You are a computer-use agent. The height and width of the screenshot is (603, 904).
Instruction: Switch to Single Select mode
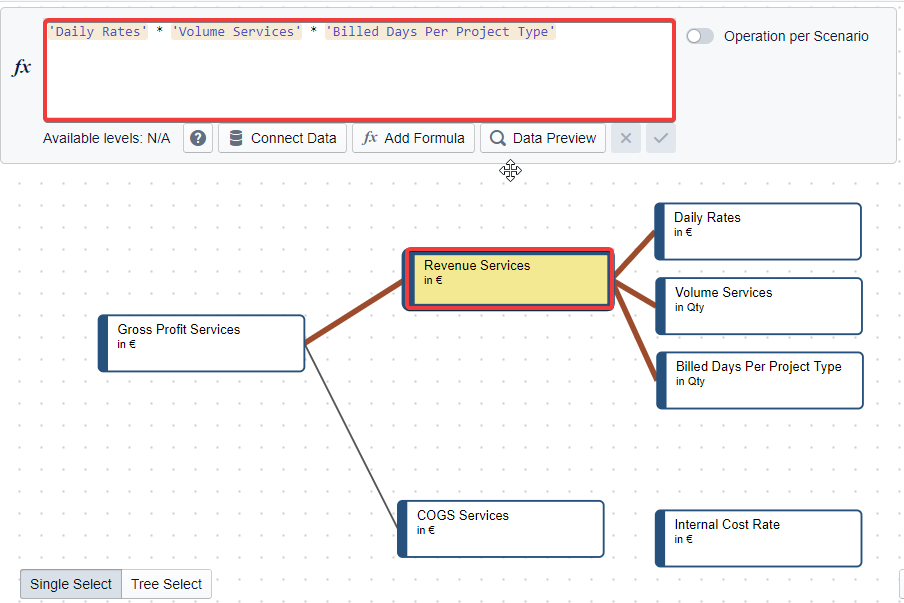click(x=71, y=584)
